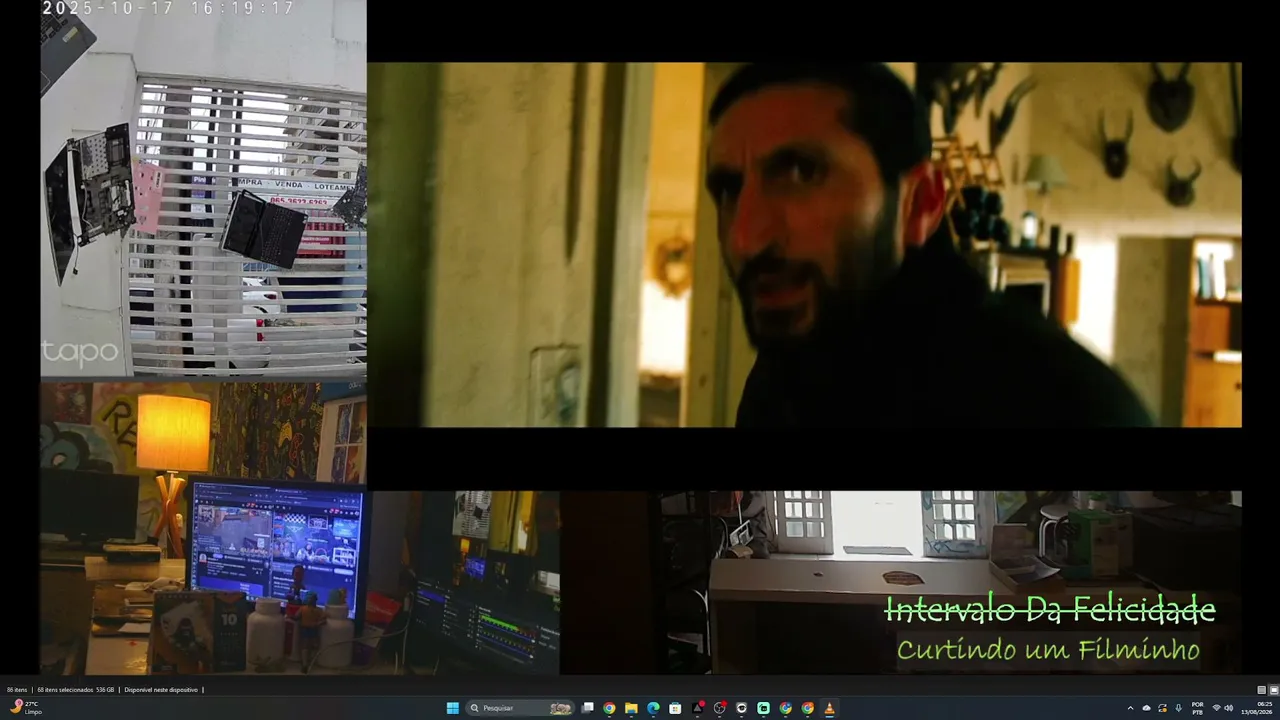Switch to large icons view in status bar

pyautogui.click(x=1273, y=690)
